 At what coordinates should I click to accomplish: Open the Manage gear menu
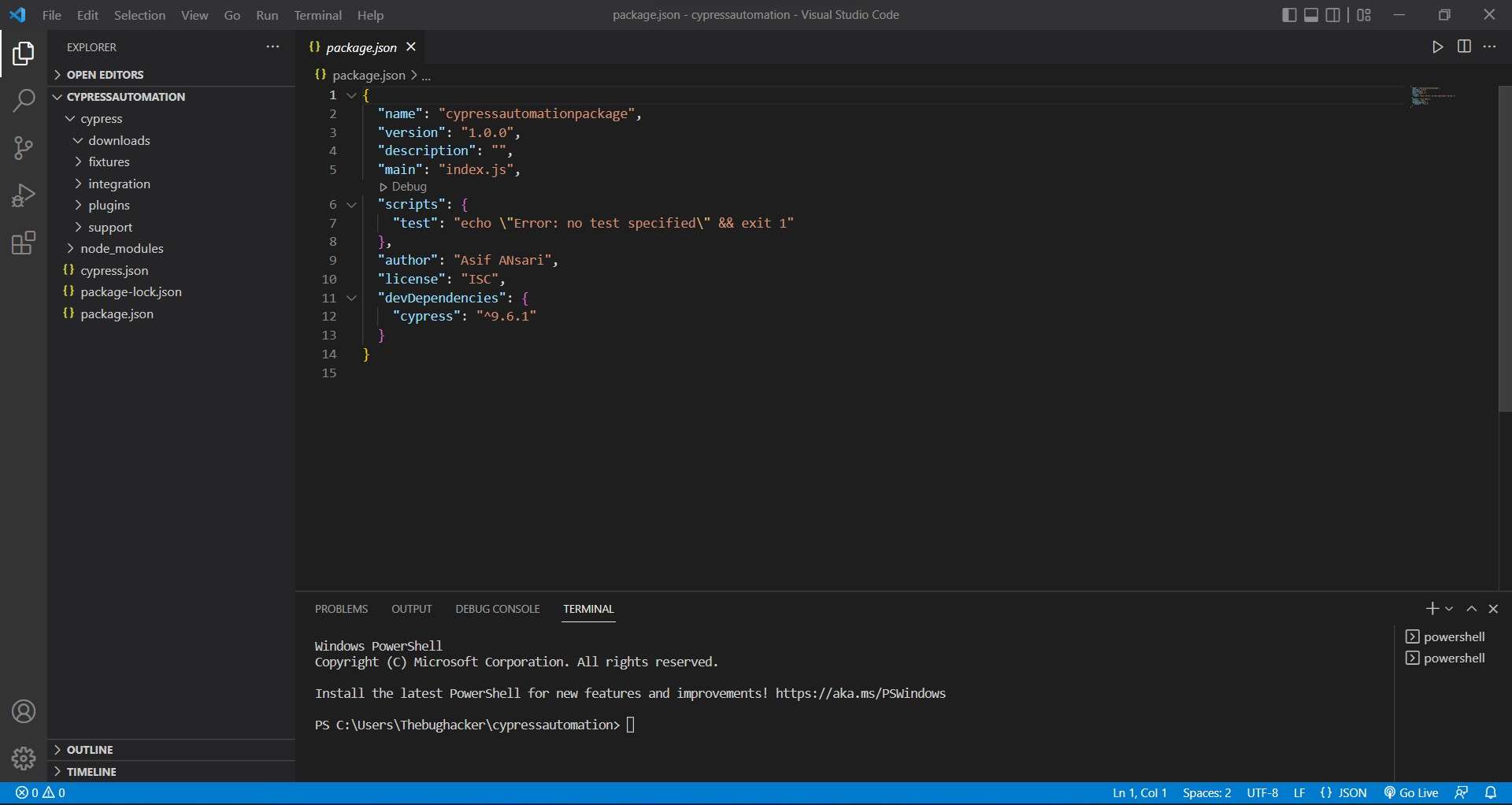click(x=24, y=759)
